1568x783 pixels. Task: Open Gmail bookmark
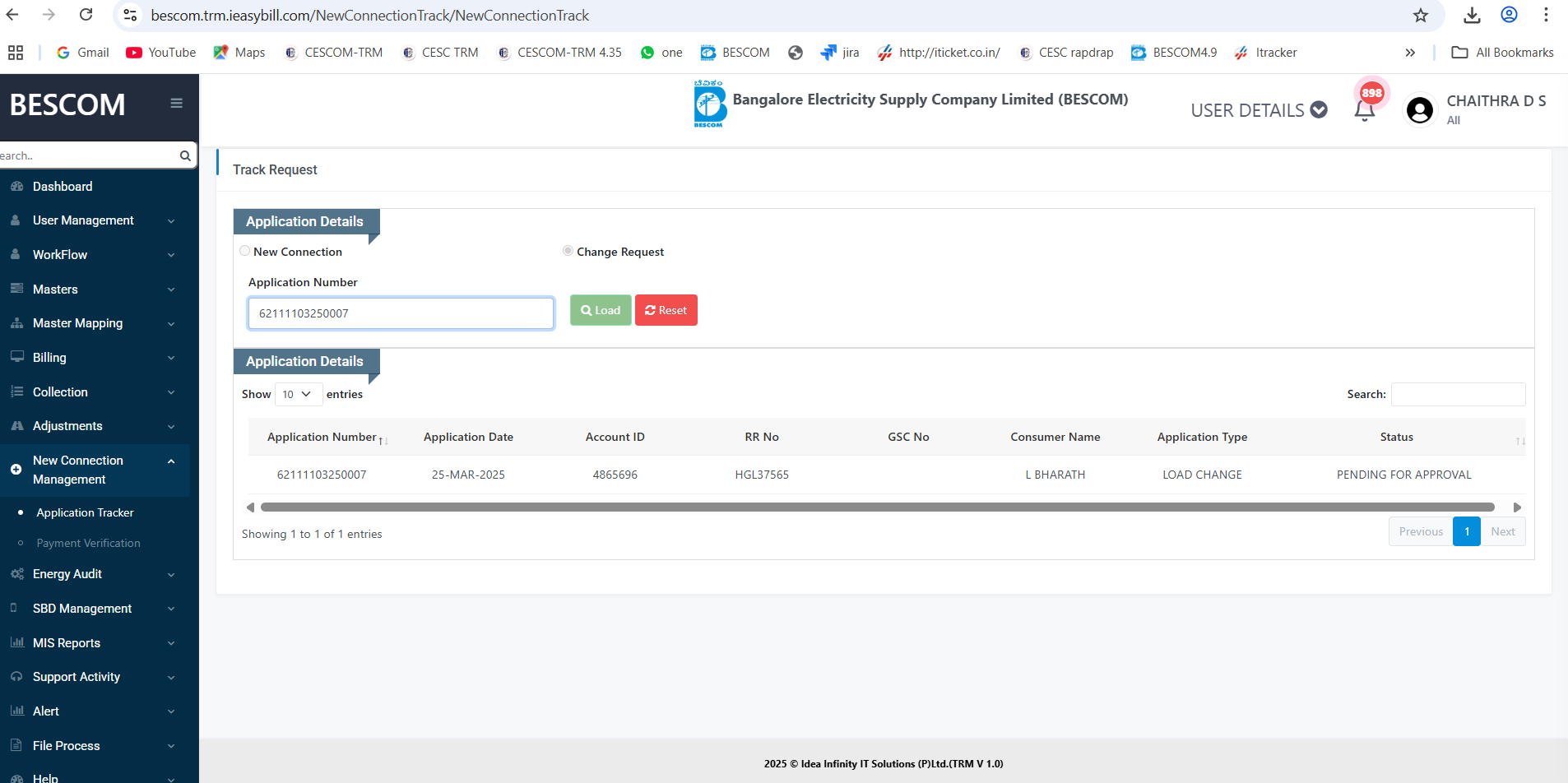pyautogui.click(x=83, y=53)
